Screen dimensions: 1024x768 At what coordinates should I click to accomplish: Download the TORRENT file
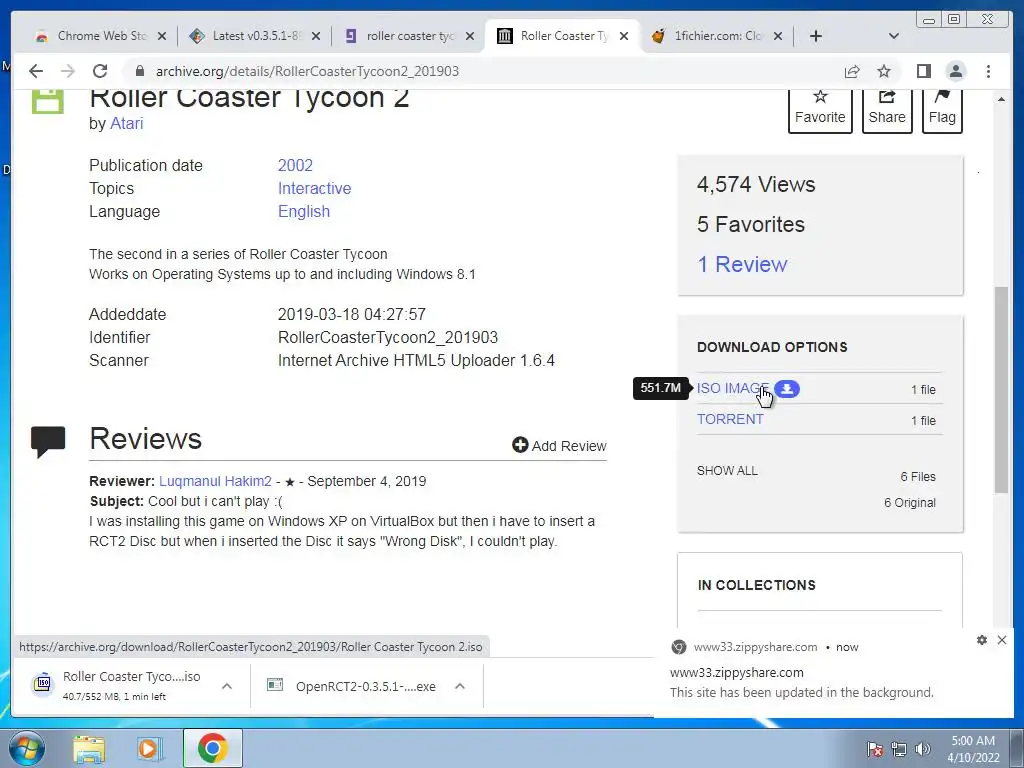730,419
